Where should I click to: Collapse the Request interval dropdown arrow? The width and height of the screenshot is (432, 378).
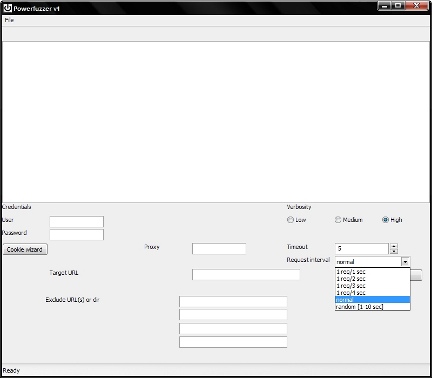click(x=405, y=262)
